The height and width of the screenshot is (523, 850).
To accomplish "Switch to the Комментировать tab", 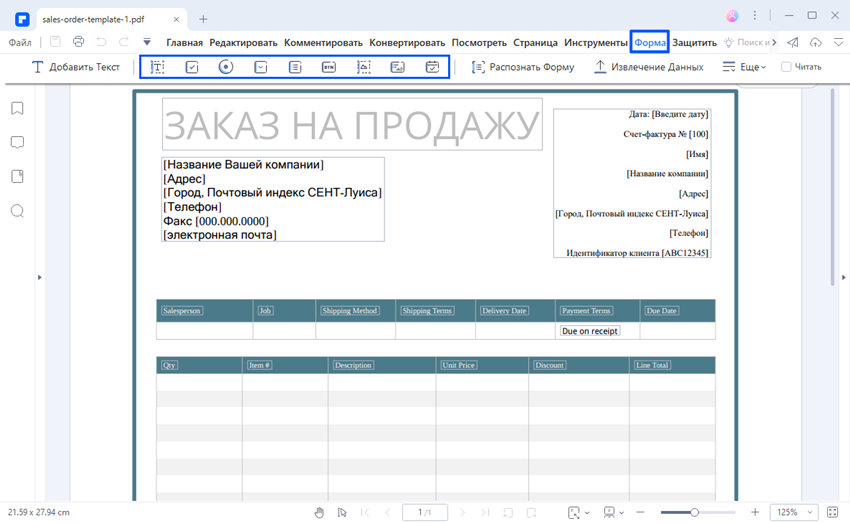I will click(324, 42).
